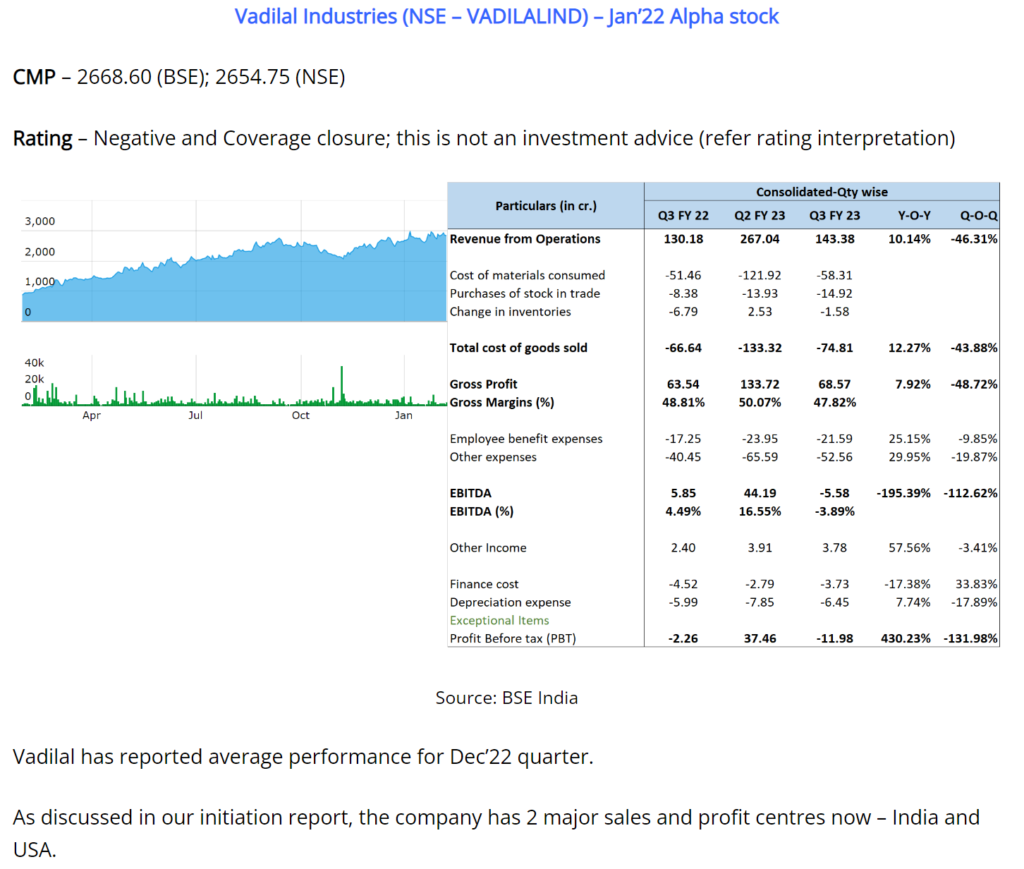Select the Q2 FY 23 column header

[x=760, y=215]
